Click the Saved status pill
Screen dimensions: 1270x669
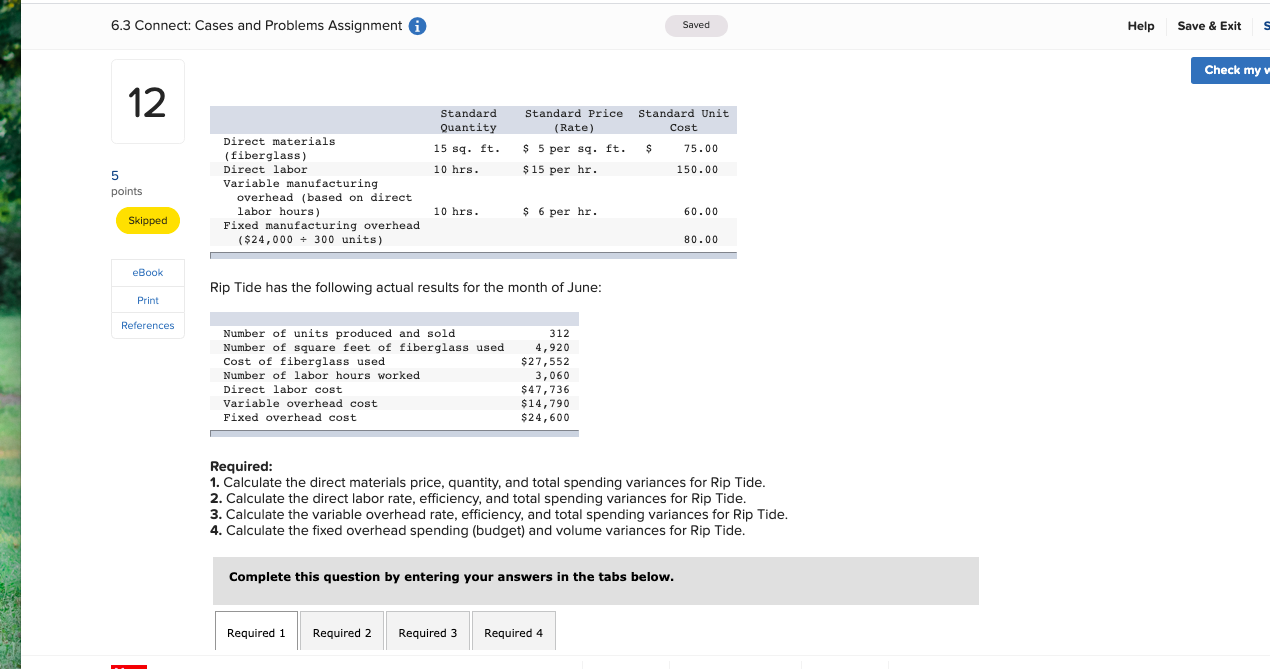point(696,25)
